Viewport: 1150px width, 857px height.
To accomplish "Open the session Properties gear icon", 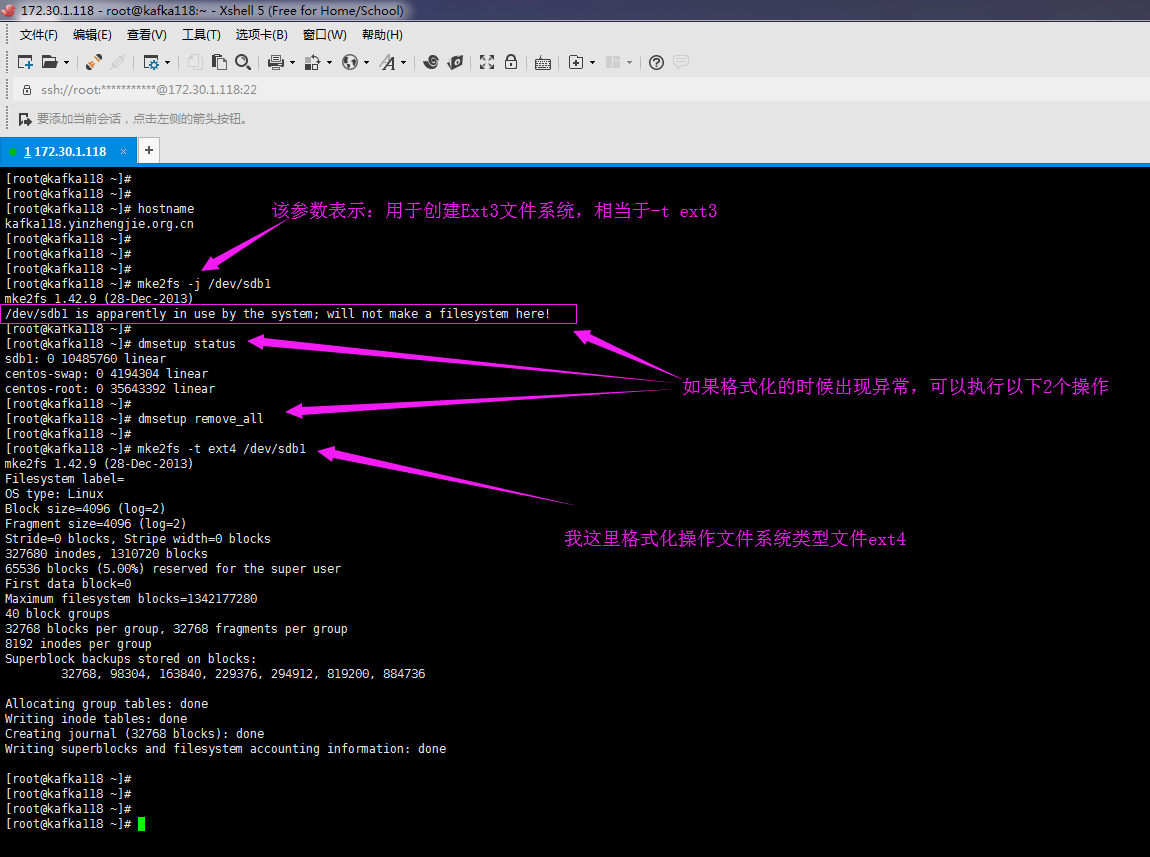I will pyautogui.click(x=151, y=62).
